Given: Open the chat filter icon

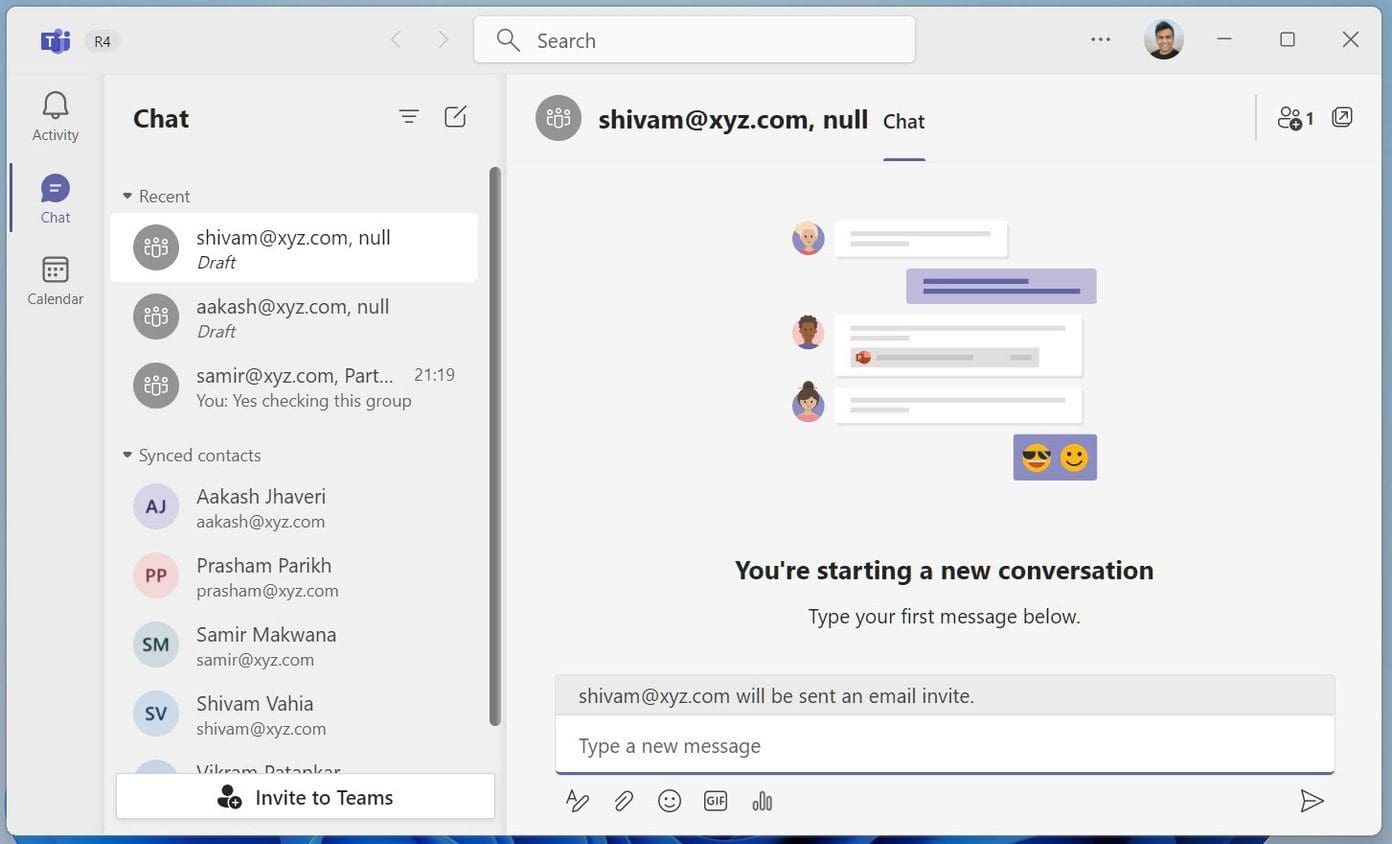Looking at the screenshot, I should (408, 117).
